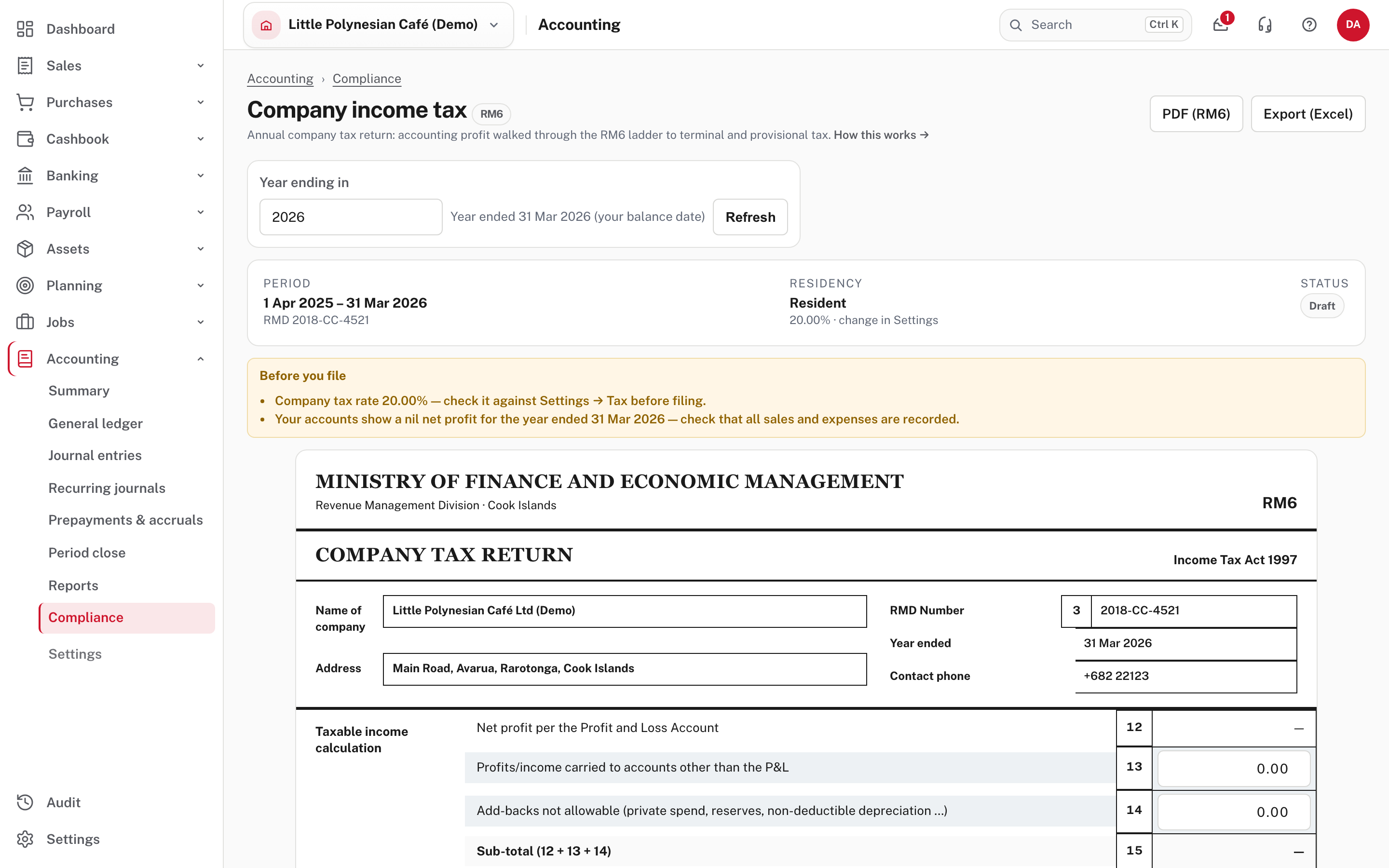Expand the Sales menu chevron
1389x868 pixels.
pyautogui.click(x=200, y=66)
